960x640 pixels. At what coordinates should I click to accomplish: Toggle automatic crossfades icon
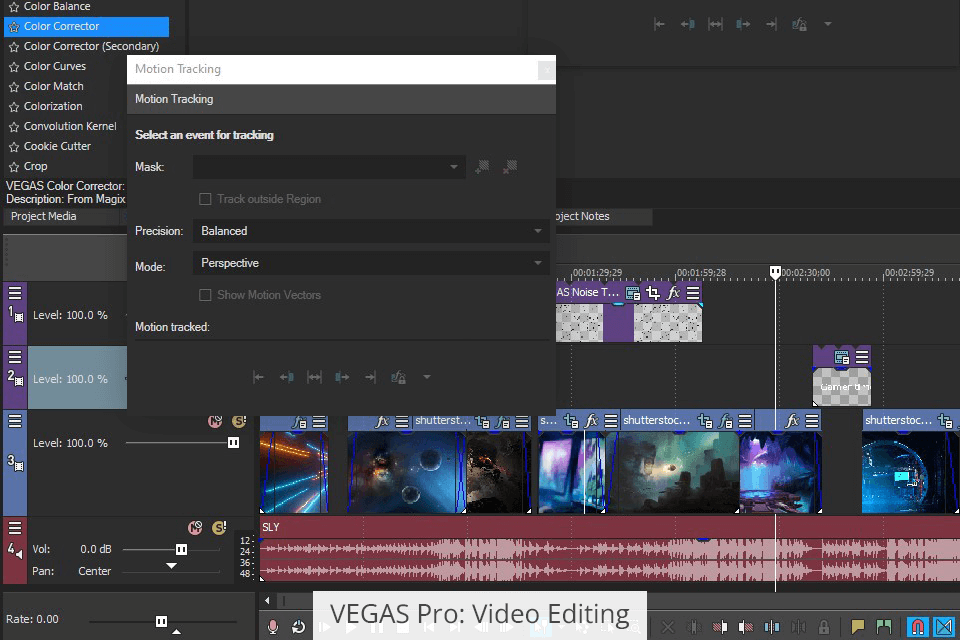click(x=944, y=627)
